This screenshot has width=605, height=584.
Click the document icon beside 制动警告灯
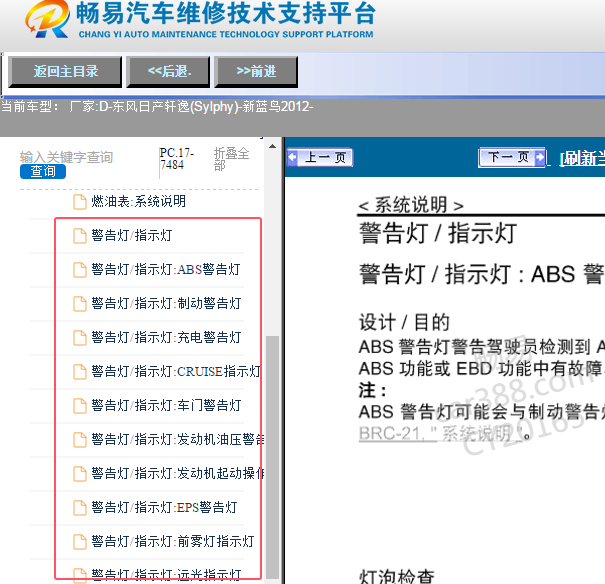(x=79, y=304)
